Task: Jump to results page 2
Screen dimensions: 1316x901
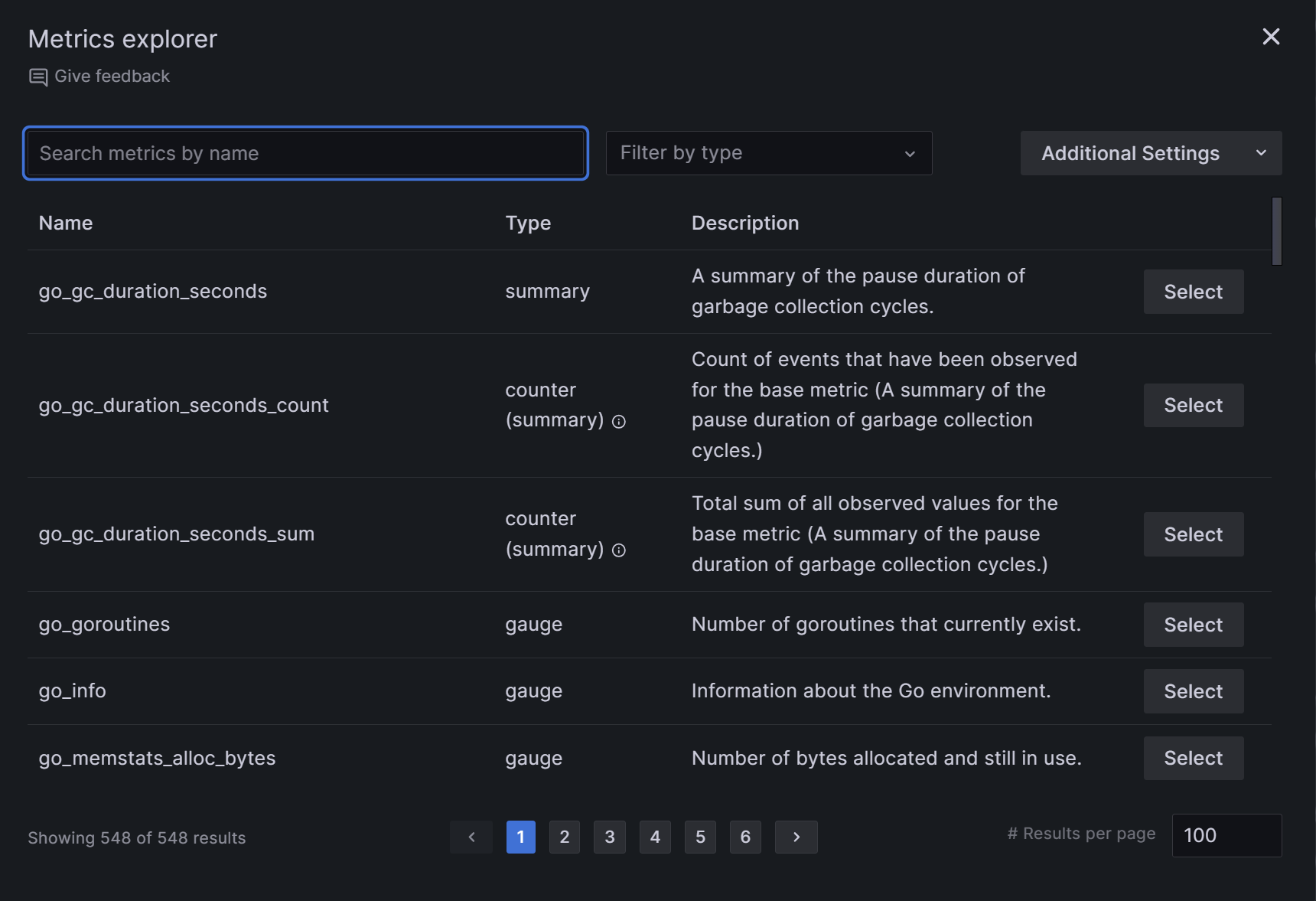Action: [565, 837]
